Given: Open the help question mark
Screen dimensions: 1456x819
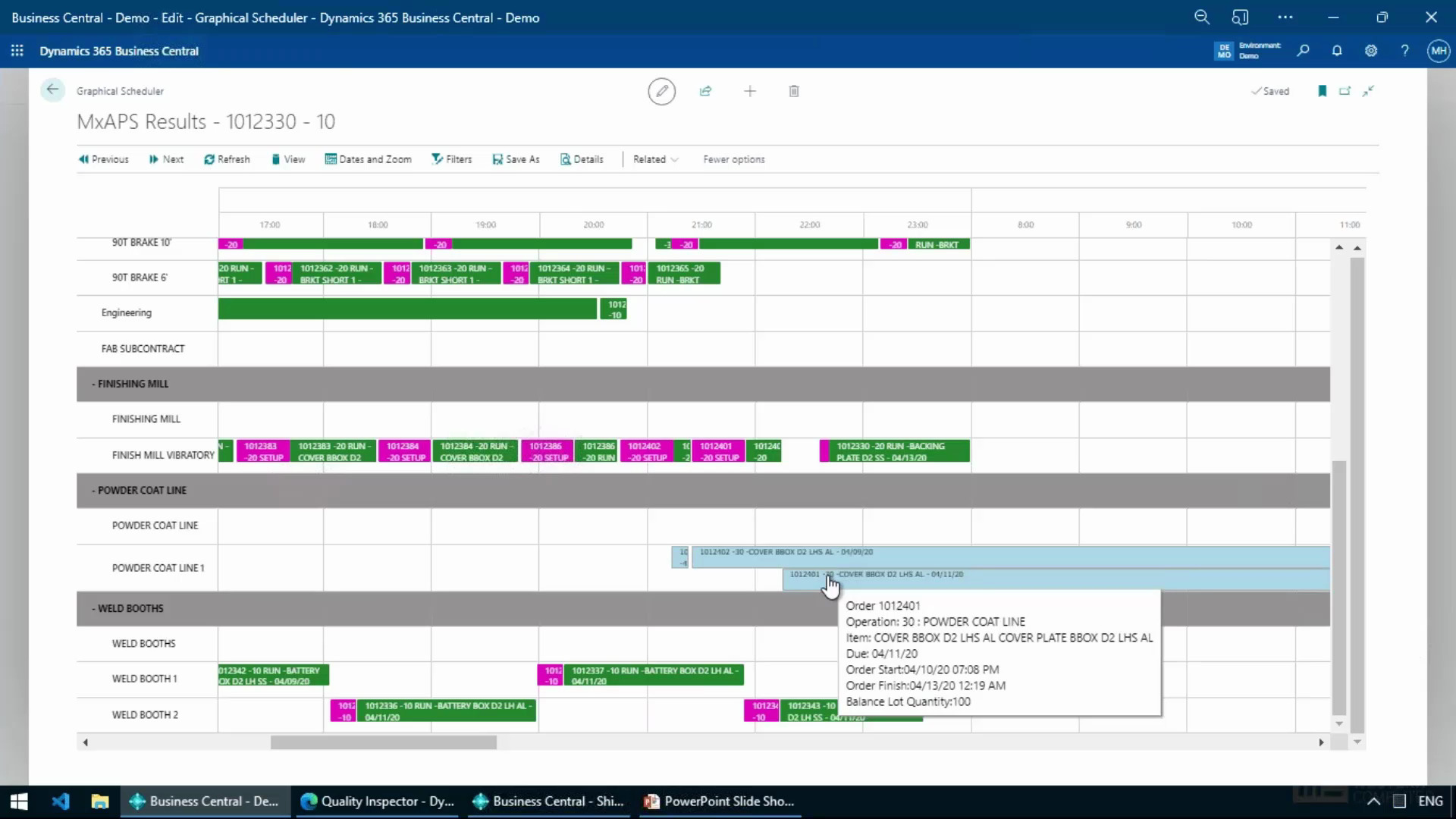Looking at the screenshot, I should click(1404, 51).
